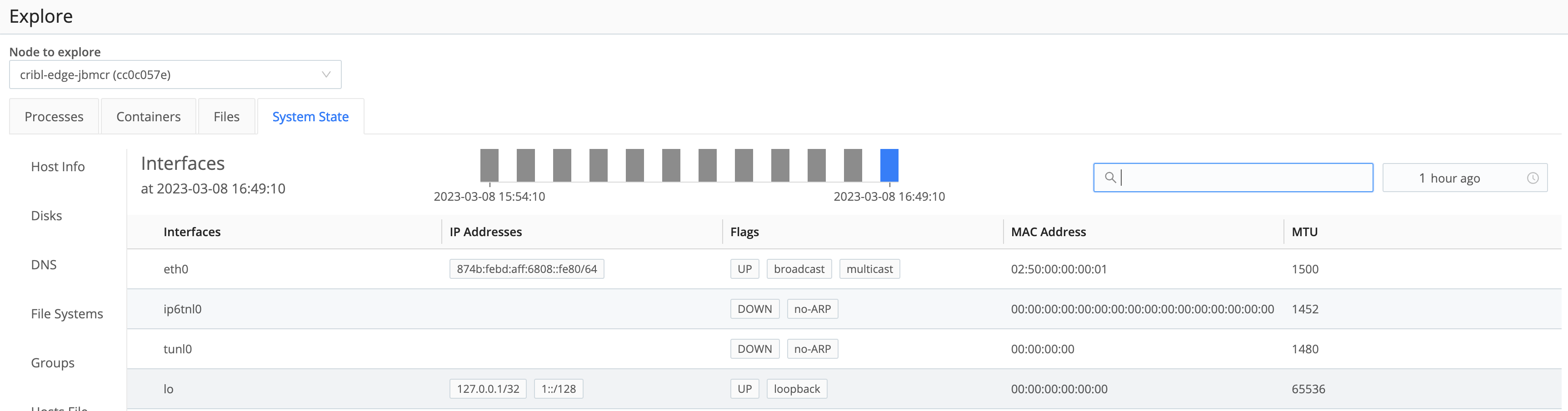Open the File Systems sidebar item
The width and height of the screenshot is (1568, 411).
pos(67,313)
